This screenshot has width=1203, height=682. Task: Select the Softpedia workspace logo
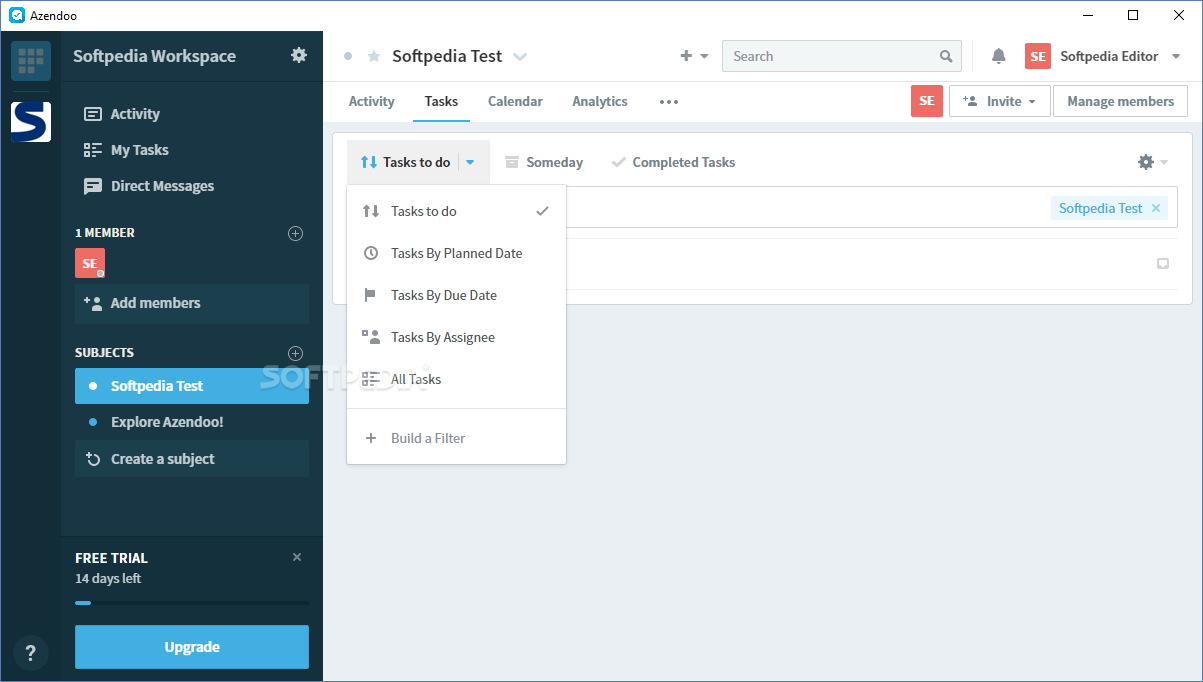31,121
